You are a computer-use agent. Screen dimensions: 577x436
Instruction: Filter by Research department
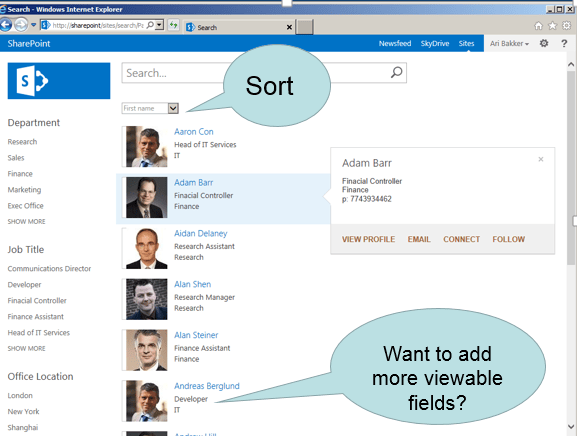pos(22,142)
